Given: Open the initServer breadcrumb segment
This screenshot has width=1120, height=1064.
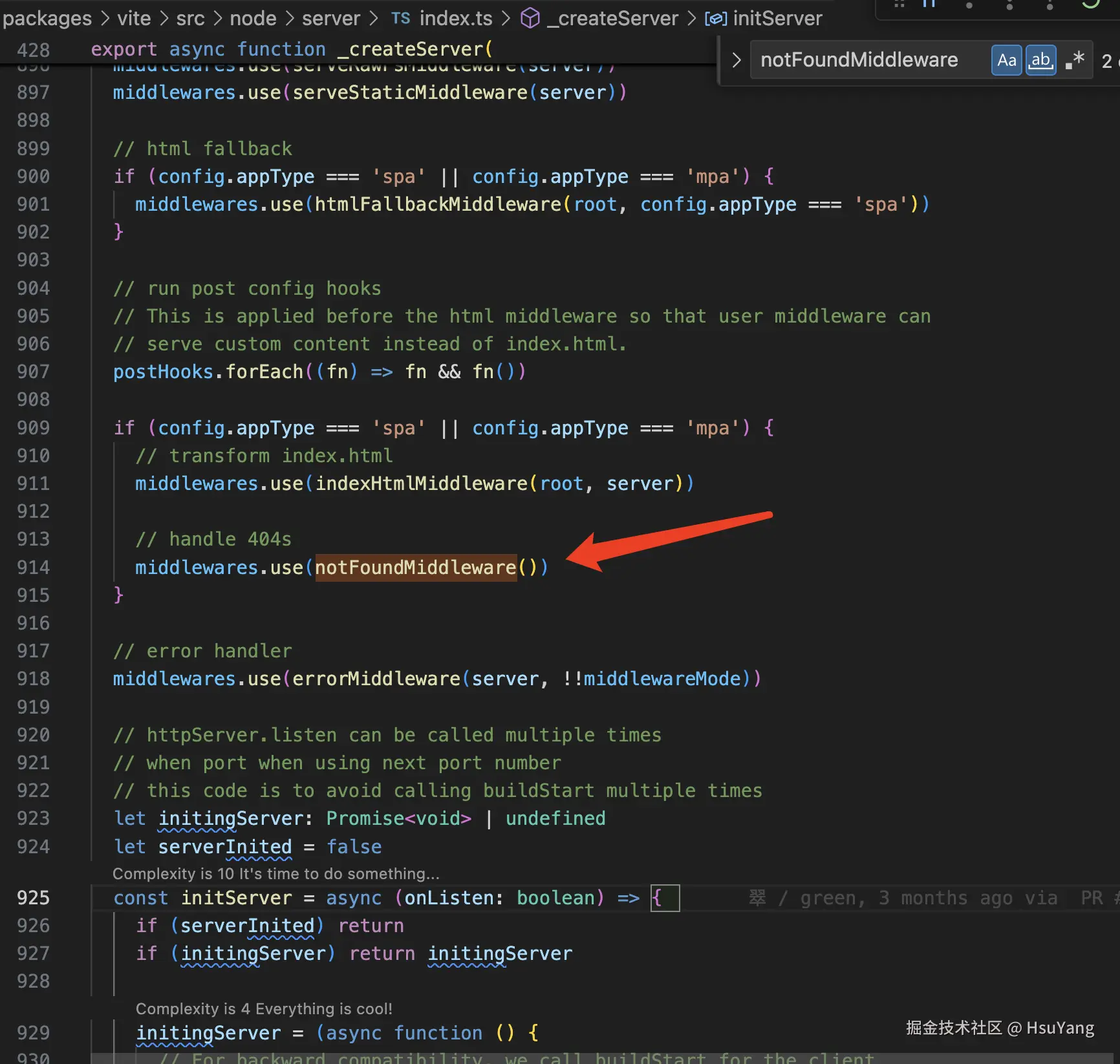Looking at the screenshot, I should point(777,18).
